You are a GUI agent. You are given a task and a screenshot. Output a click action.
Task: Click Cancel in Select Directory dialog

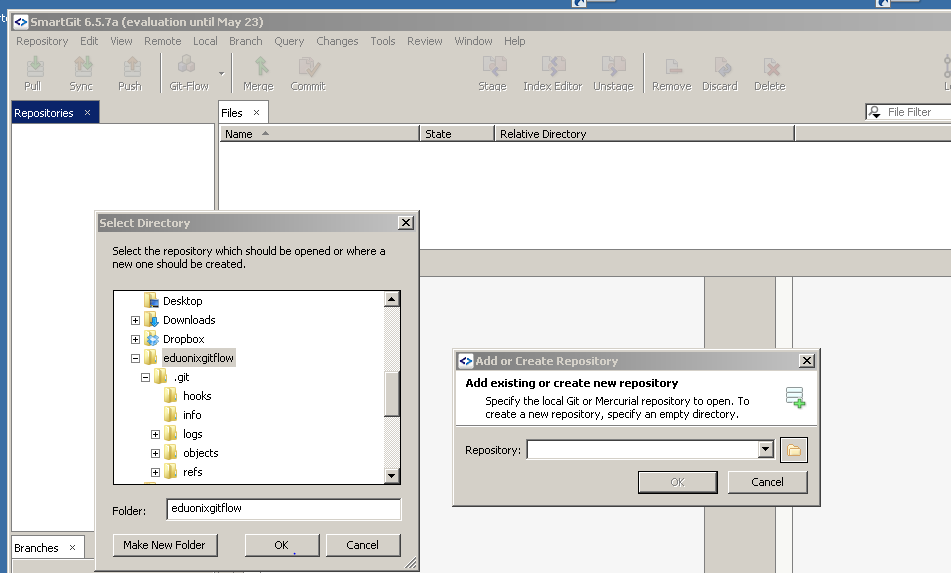pos(363,545)
